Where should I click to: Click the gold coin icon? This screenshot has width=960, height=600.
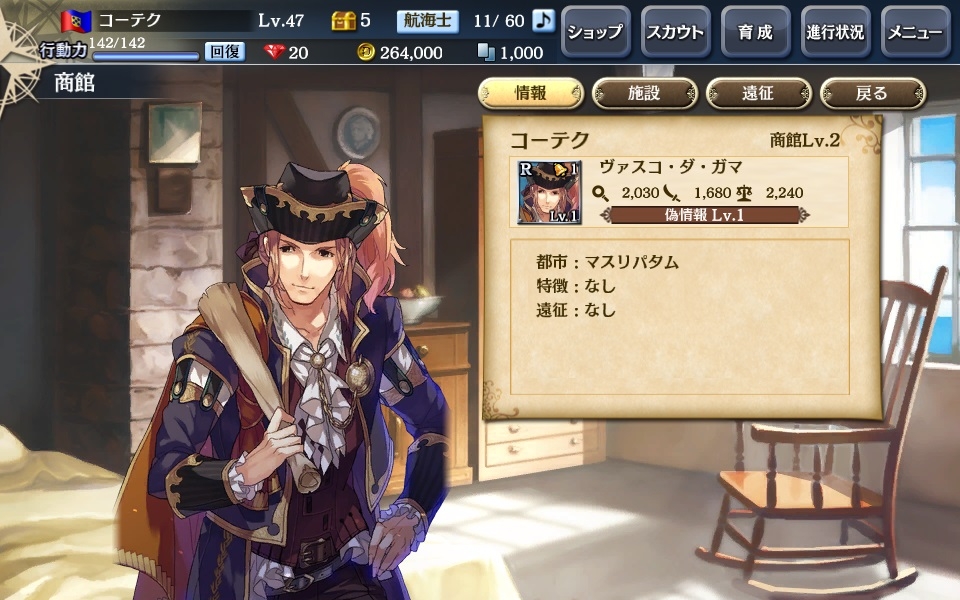coord(366,52)
